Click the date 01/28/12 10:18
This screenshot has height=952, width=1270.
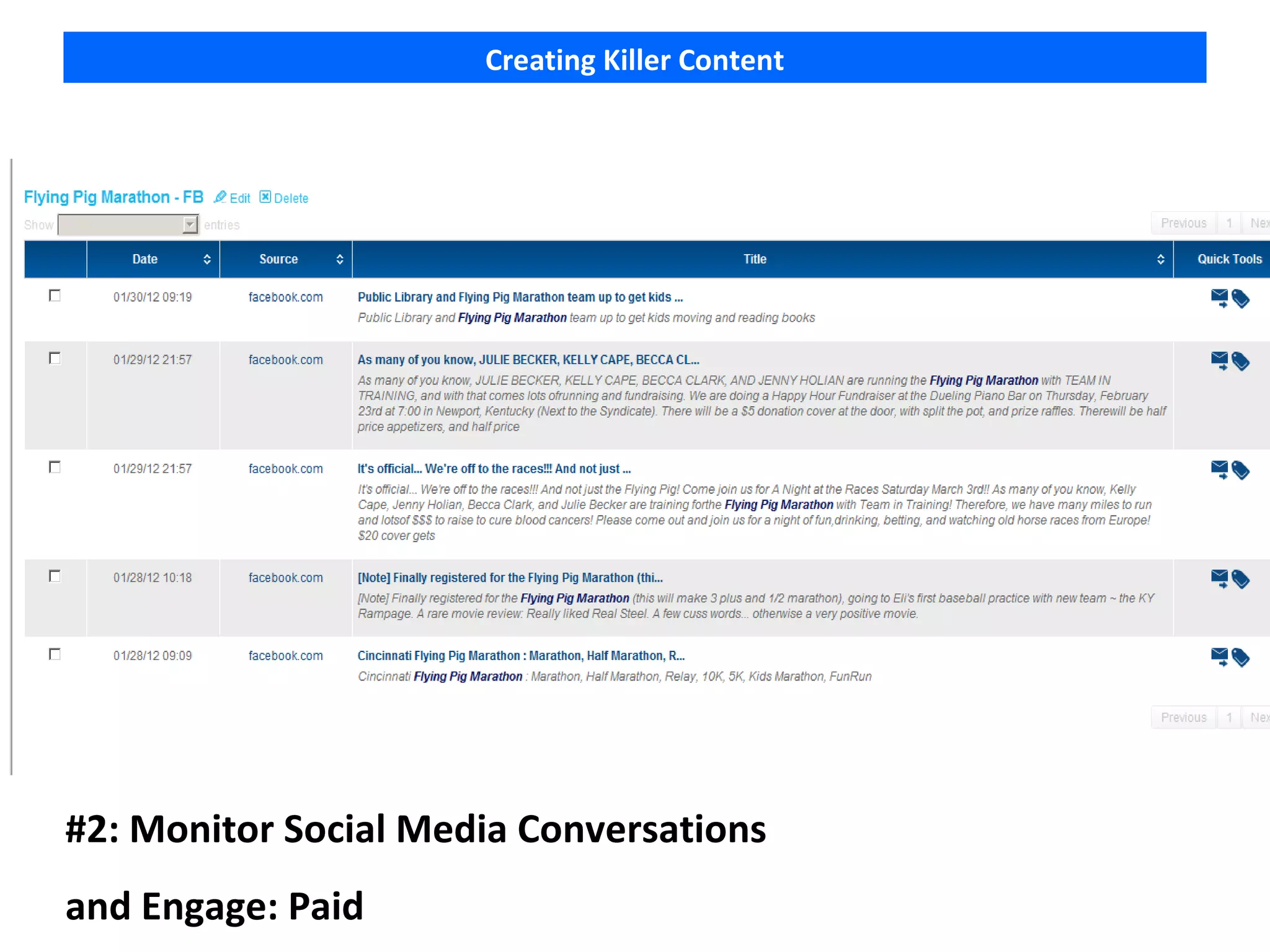153,578
